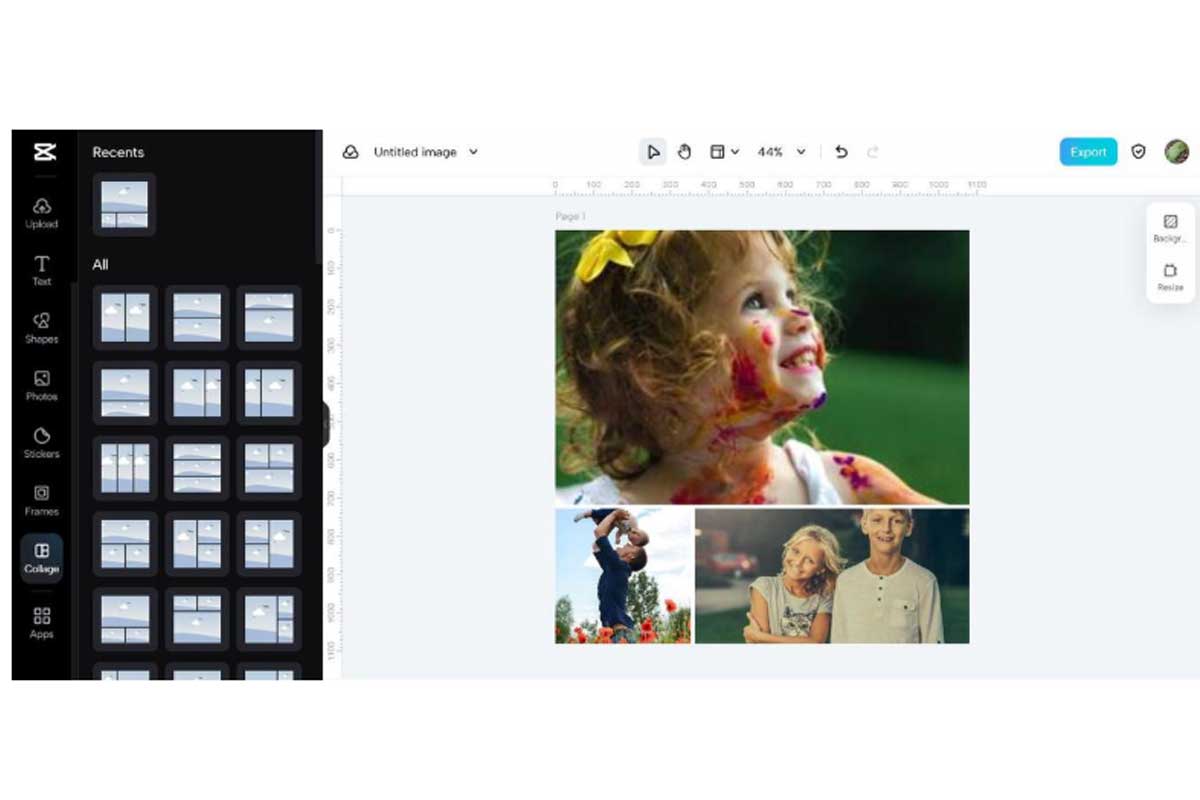Open the Resize tool
The width and height of the screenshot is (1200, 800).
pyautogui.click(x=1170, y=277)
